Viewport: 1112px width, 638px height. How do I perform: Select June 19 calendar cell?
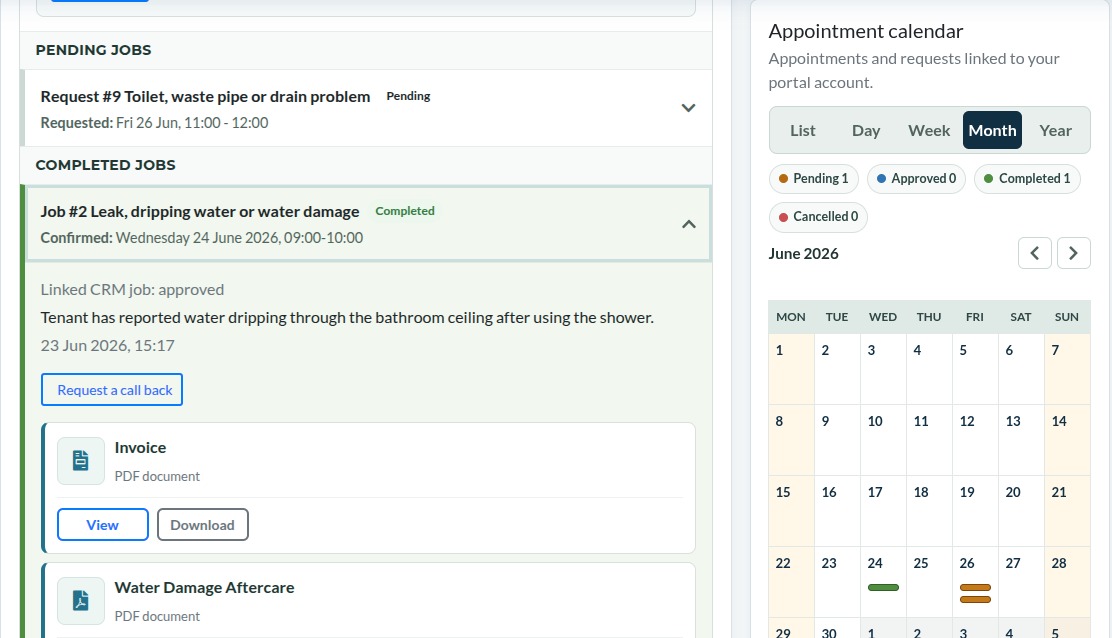point(975,510)
